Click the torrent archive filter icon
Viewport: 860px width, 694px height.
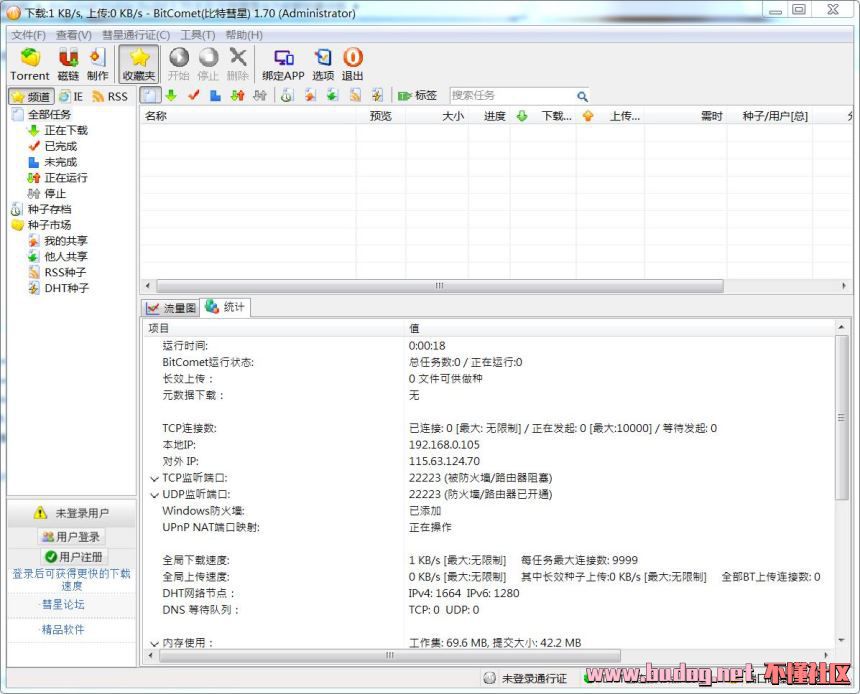click(x=286, y=95)
